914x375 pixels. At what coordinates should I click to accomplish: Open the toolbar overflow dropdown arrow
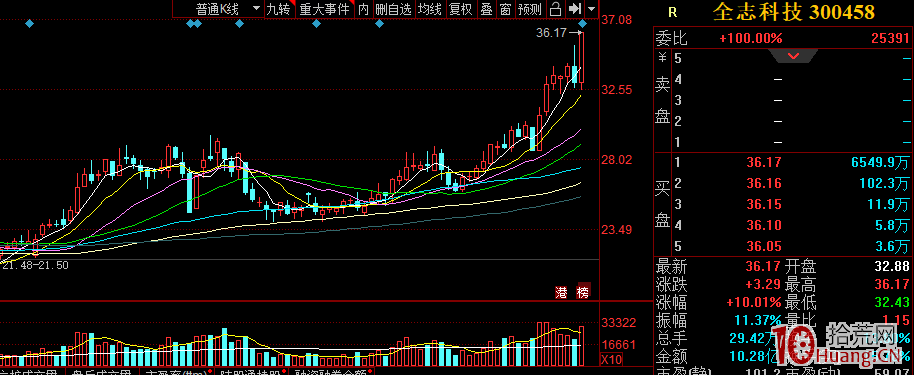click(592, 9)
